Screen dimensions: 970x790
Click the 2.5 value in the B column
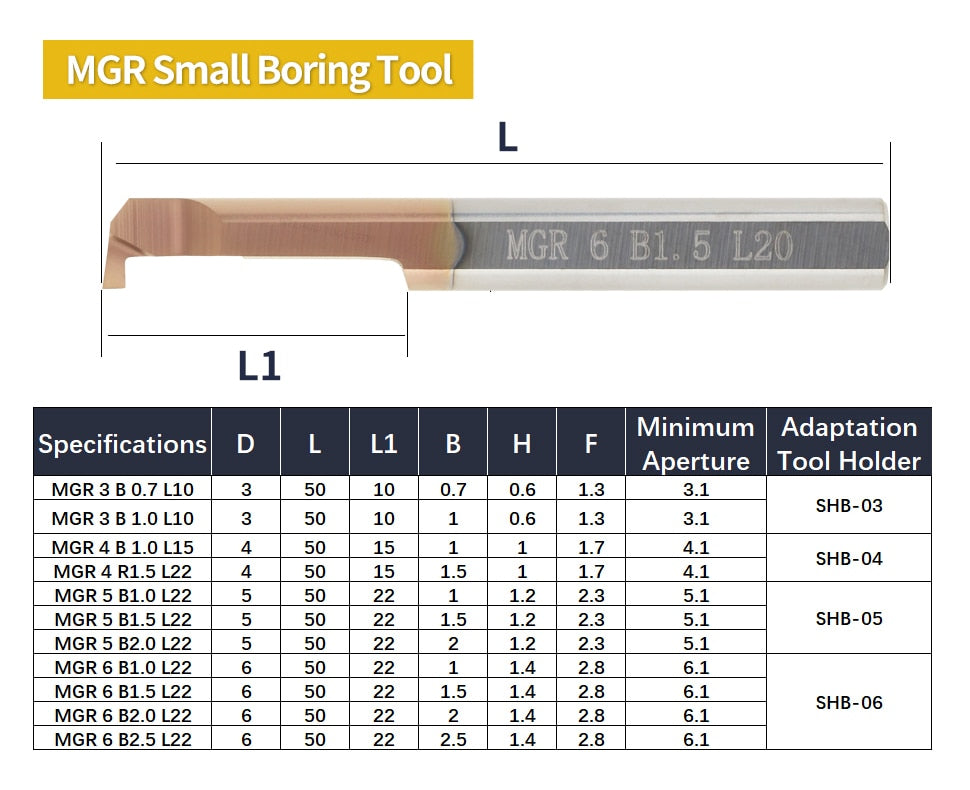pyautogui.click(x=452, y=739)
